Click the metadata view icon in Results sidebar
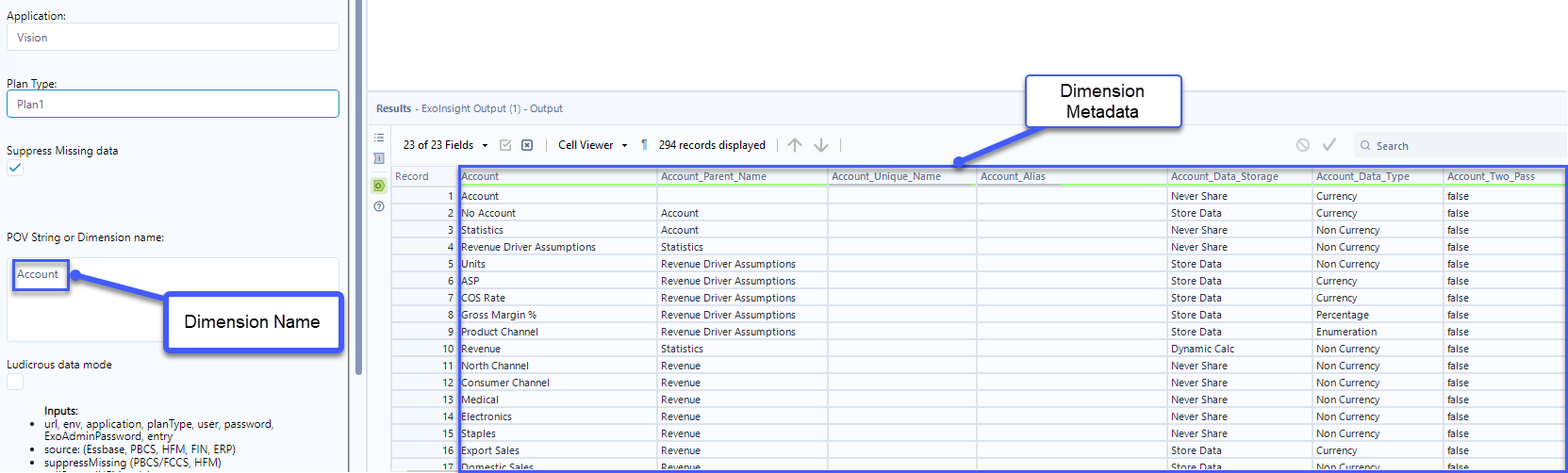The width and height of the screenshot is (1568, 473). coord(379,158)
